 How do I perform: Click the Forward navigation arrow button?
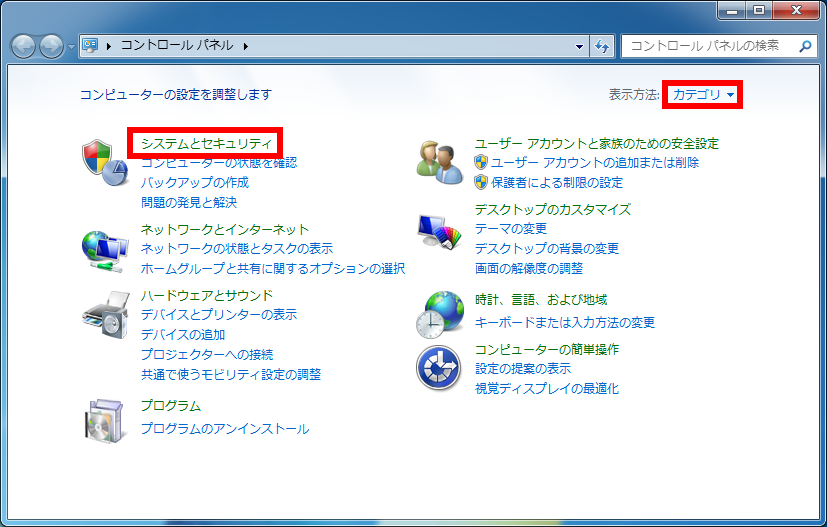[52, 46]
